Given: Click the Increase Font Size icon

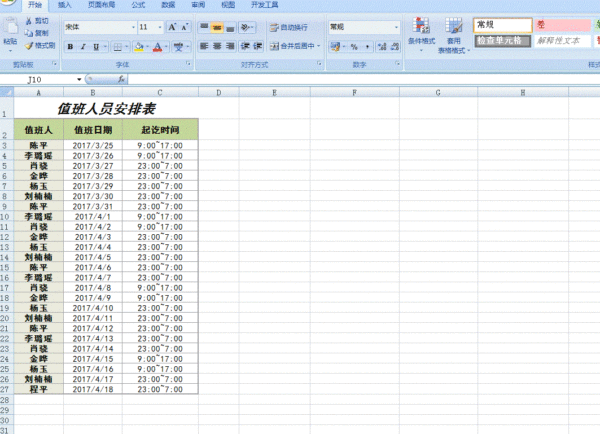Looking at the screenshot, I should click(x=172, y=27).
